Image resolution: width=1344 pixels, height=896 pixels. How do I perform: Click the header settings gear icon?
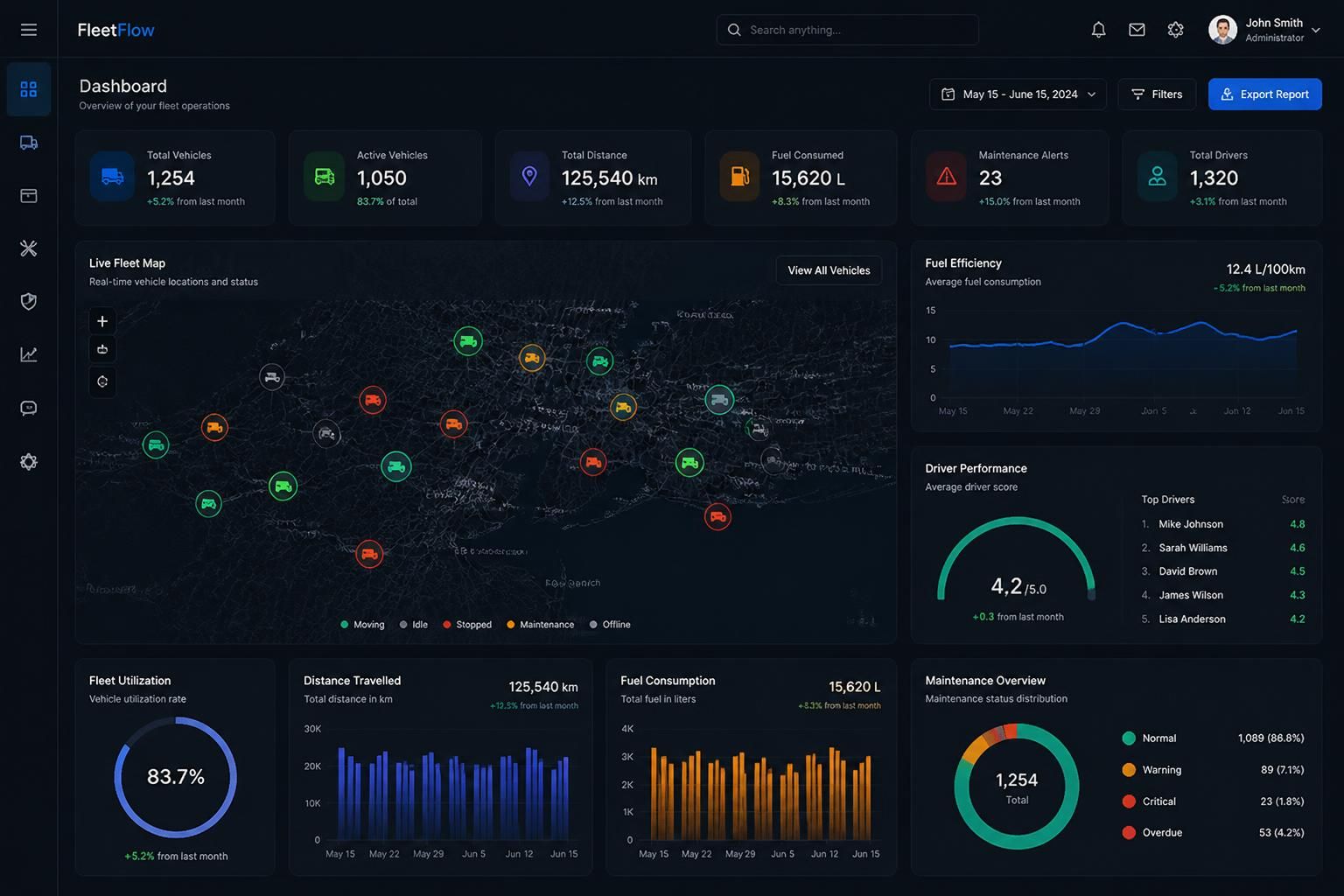coord(1175,30)
